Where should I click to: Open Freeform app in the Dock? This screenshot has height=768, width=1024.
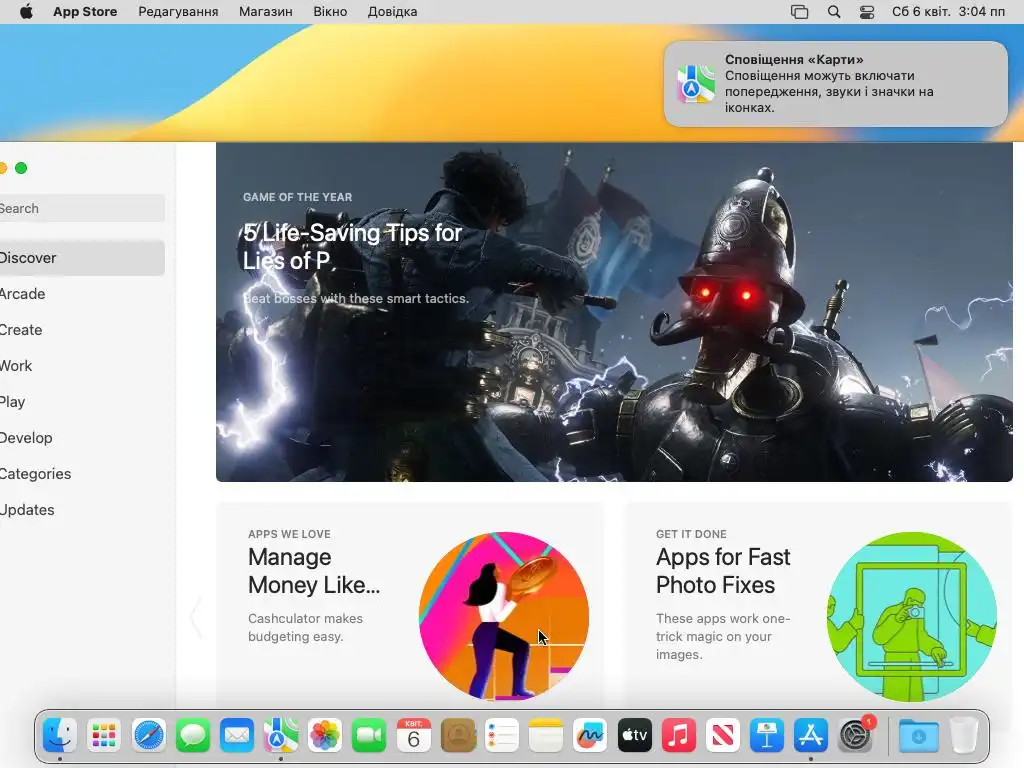pos(590,736)
